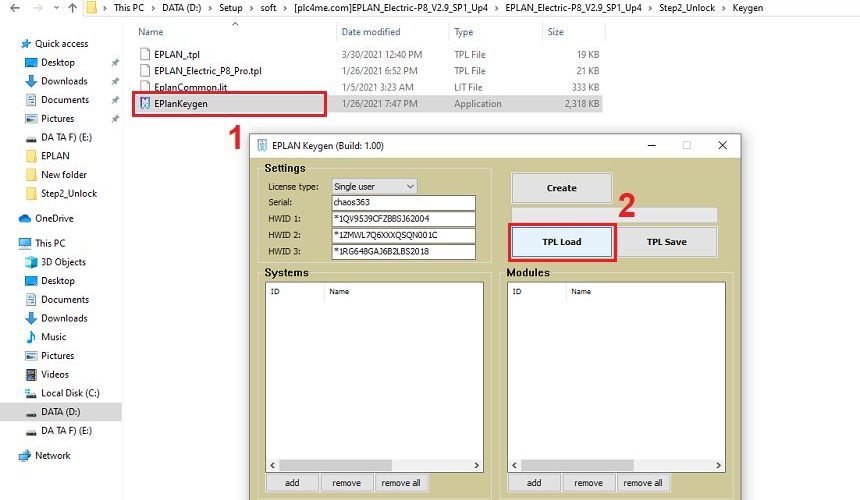Sort files by Date modified column

click(370, 32)
